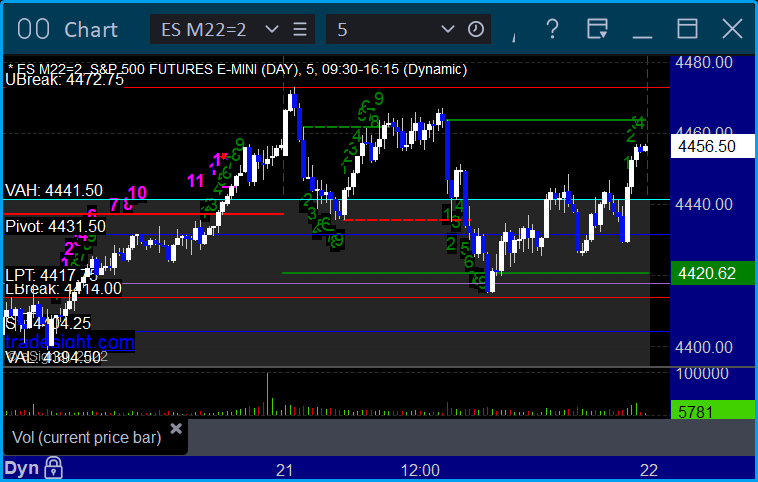Image resolution: width=758 pixels, height=482 pixels.
Task: Open the symbol list menu icon
Action: point(300,29)
